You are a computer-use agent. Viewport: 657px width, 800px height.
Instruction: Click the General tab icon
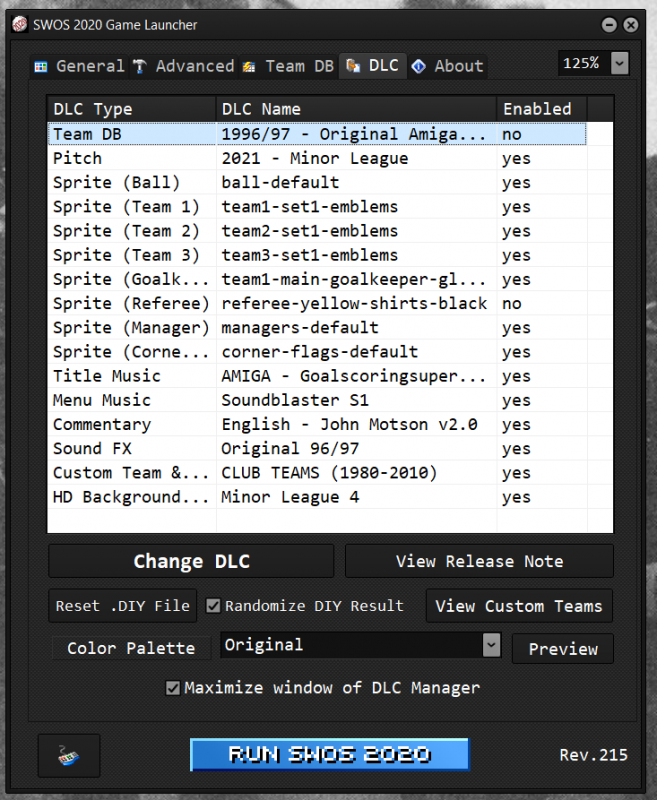pos(41,67)
